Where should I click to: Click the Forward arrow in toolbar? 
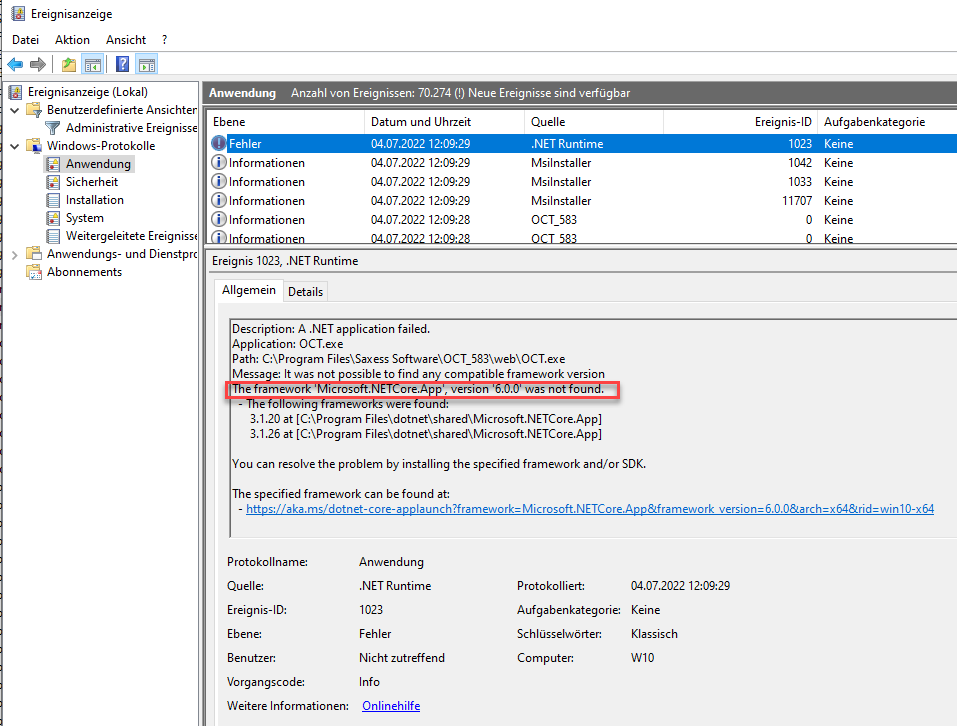(x=38, y=65)
